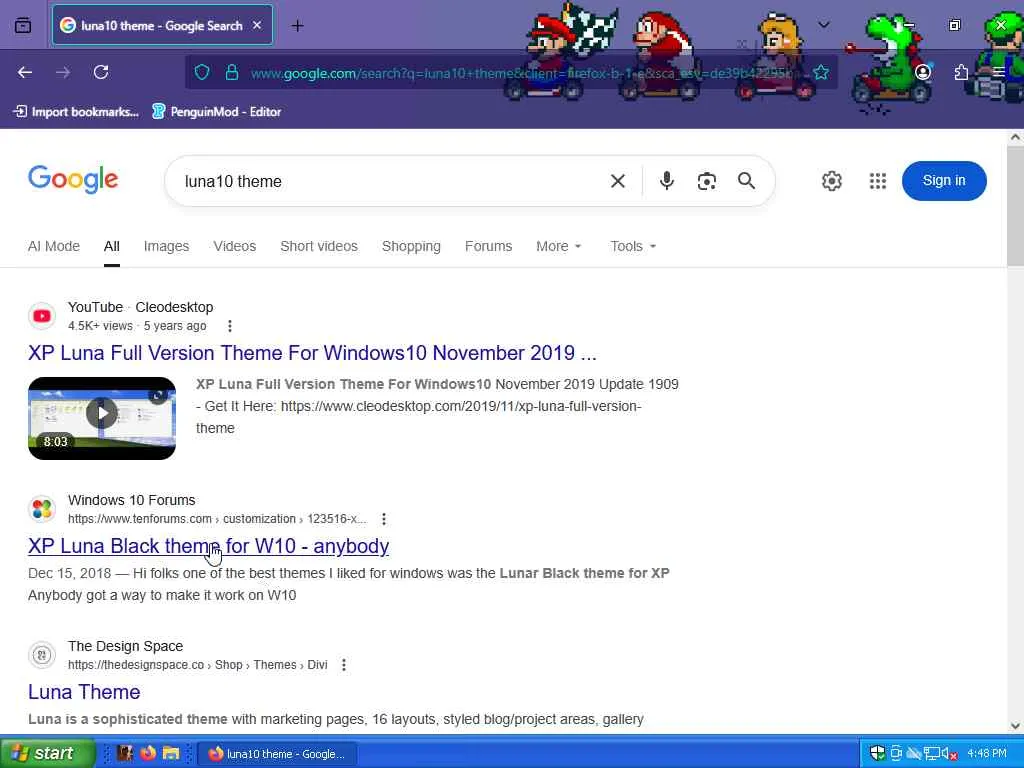Launch Firefox from quick launch bar

tap(148, 753)
